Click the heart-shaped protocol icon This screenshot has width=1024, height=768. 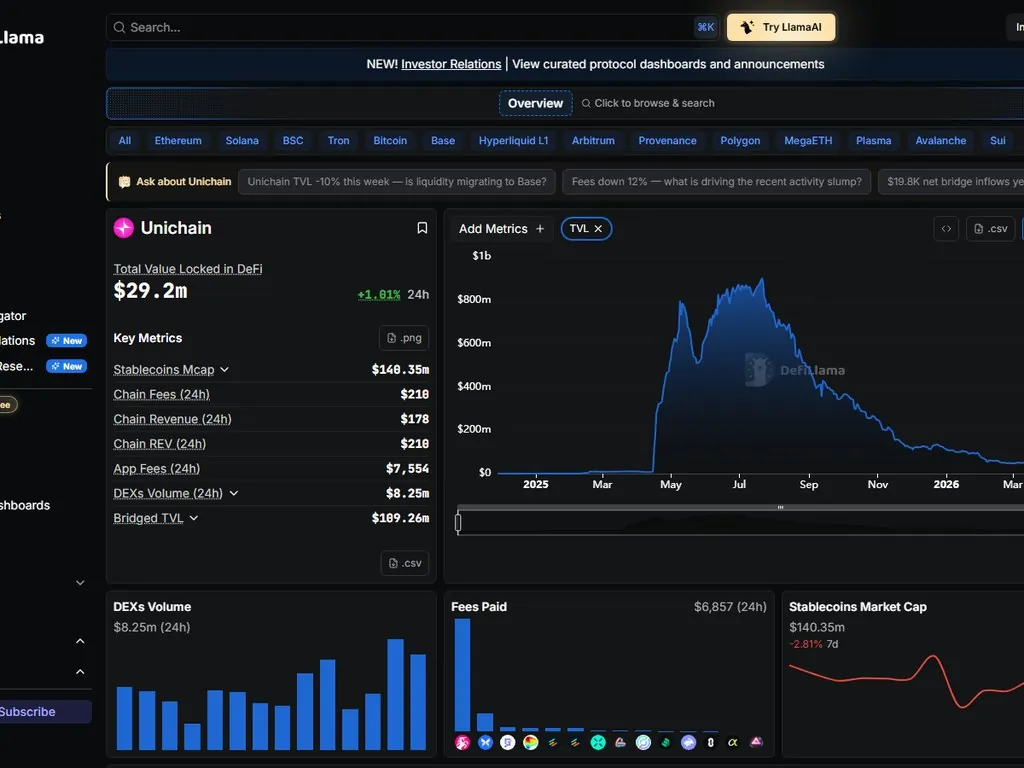click(620, 743)
